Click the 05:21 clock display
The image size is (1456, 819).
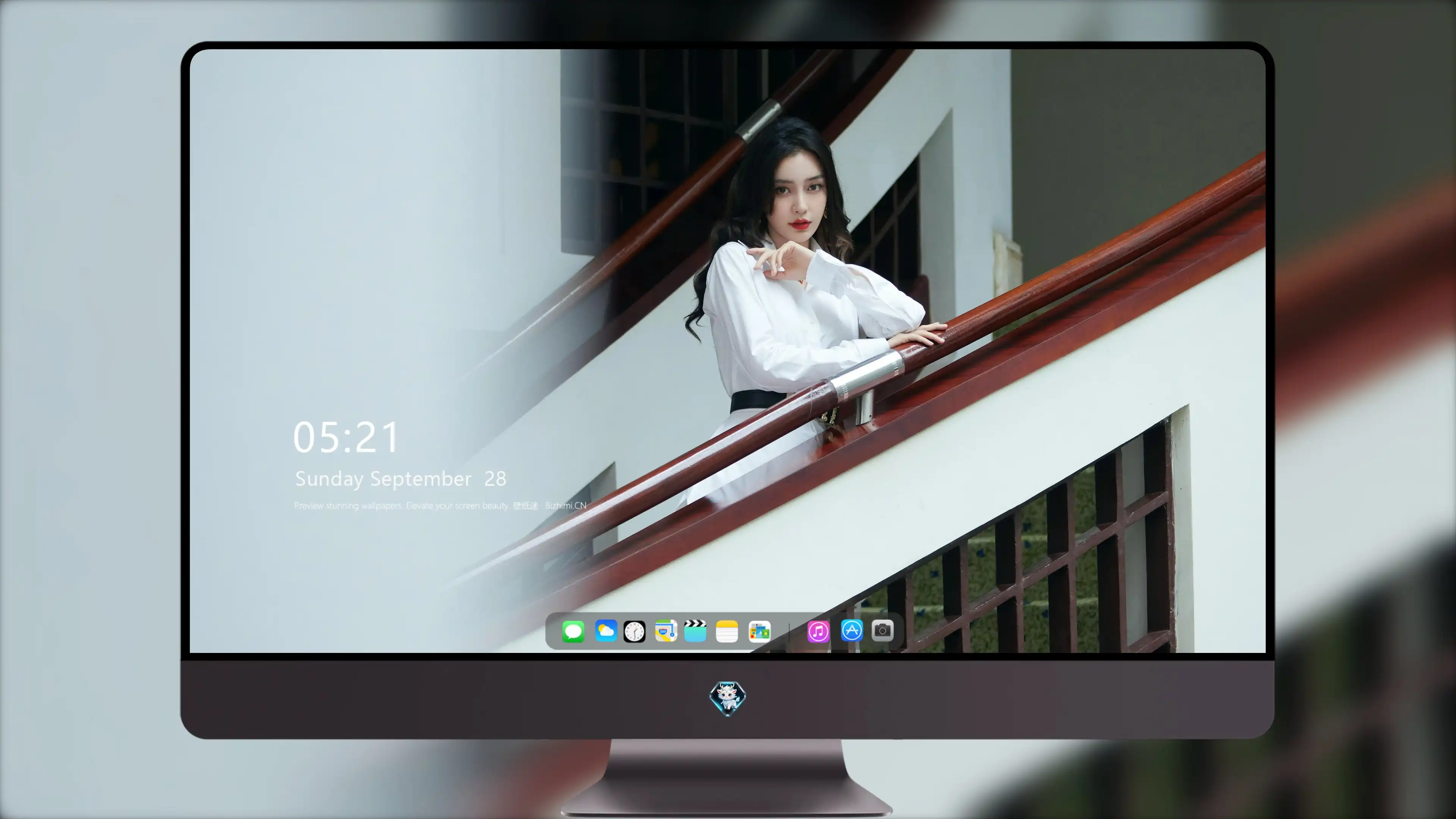[x=345, y=438]
